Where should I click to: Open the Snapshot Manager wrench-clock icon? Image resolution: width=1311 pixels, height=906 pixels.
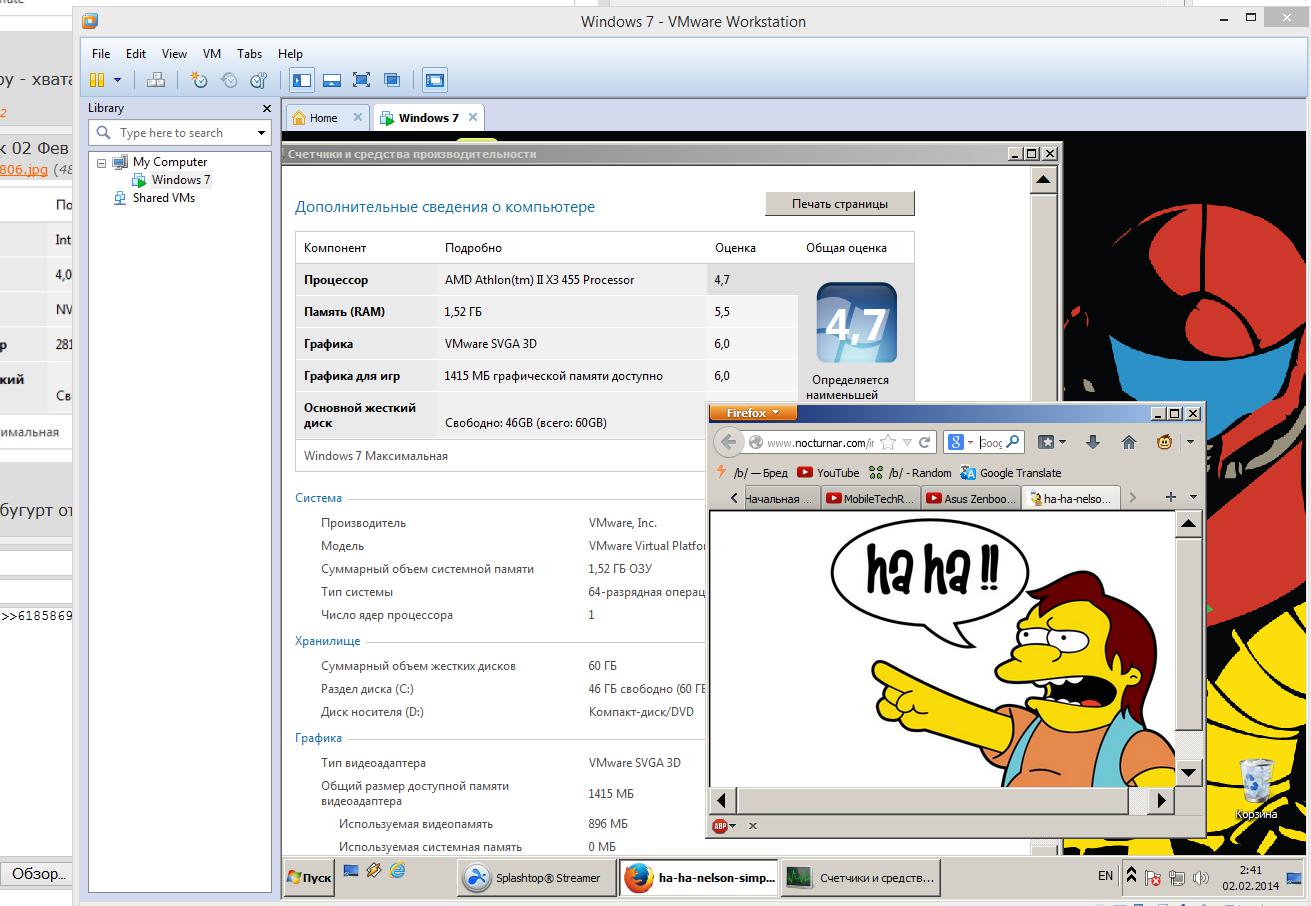point(259,80)
